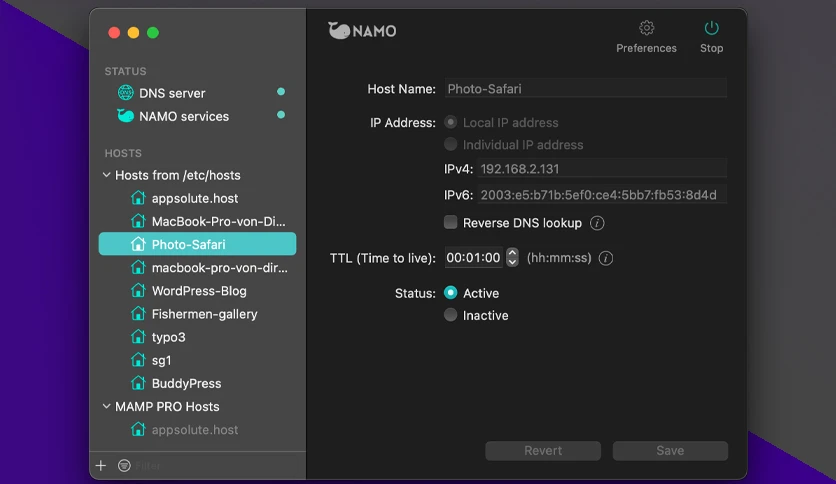The width and height of the screenshot is (836, 484).
Task: Click the BuddyPress house icon
Action: [138, 383]
